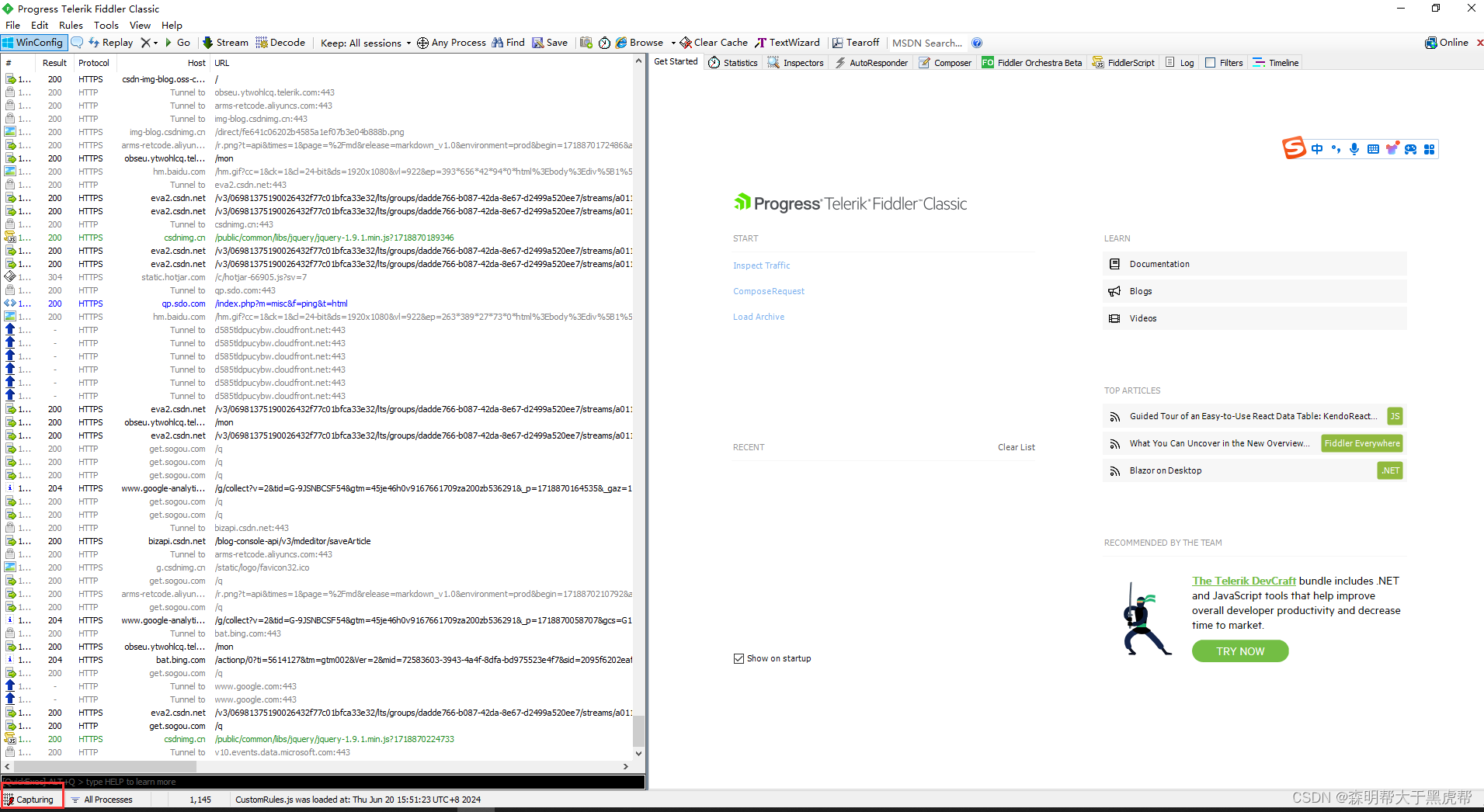
Task: Open the Help menu
Action: click(x=172, y=25)
